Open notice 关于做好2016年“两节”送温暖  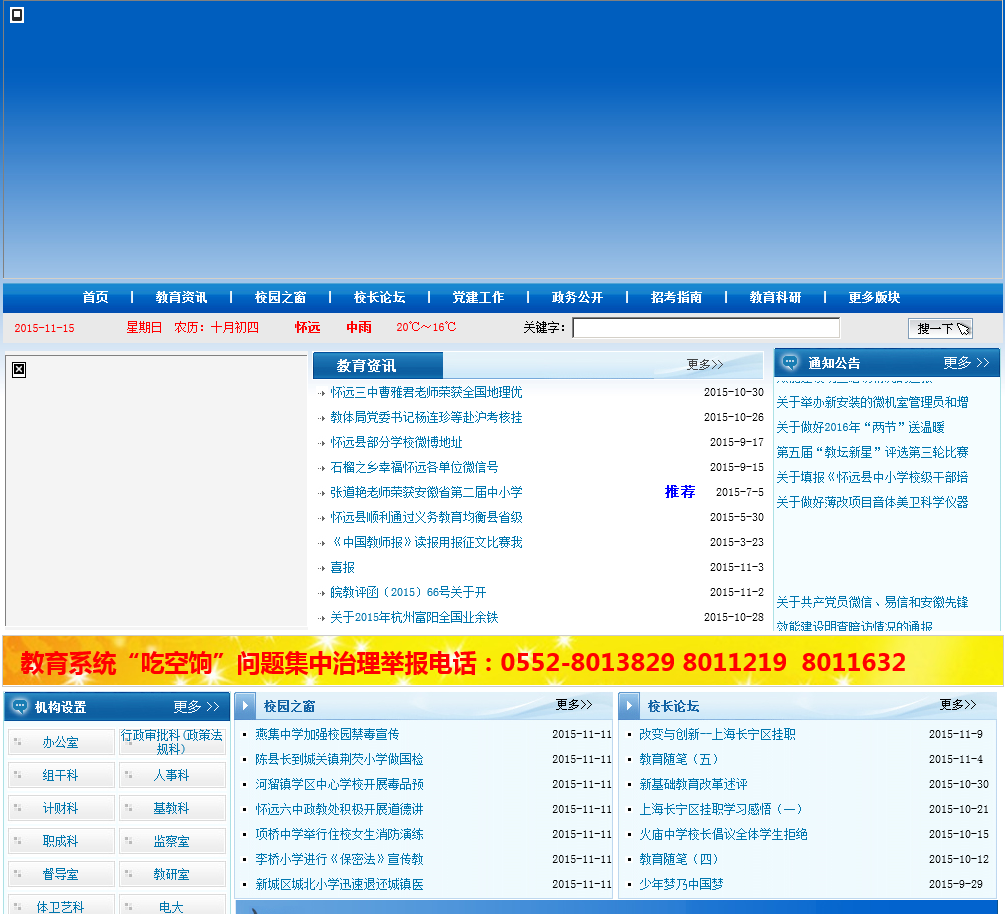(860, 428)
